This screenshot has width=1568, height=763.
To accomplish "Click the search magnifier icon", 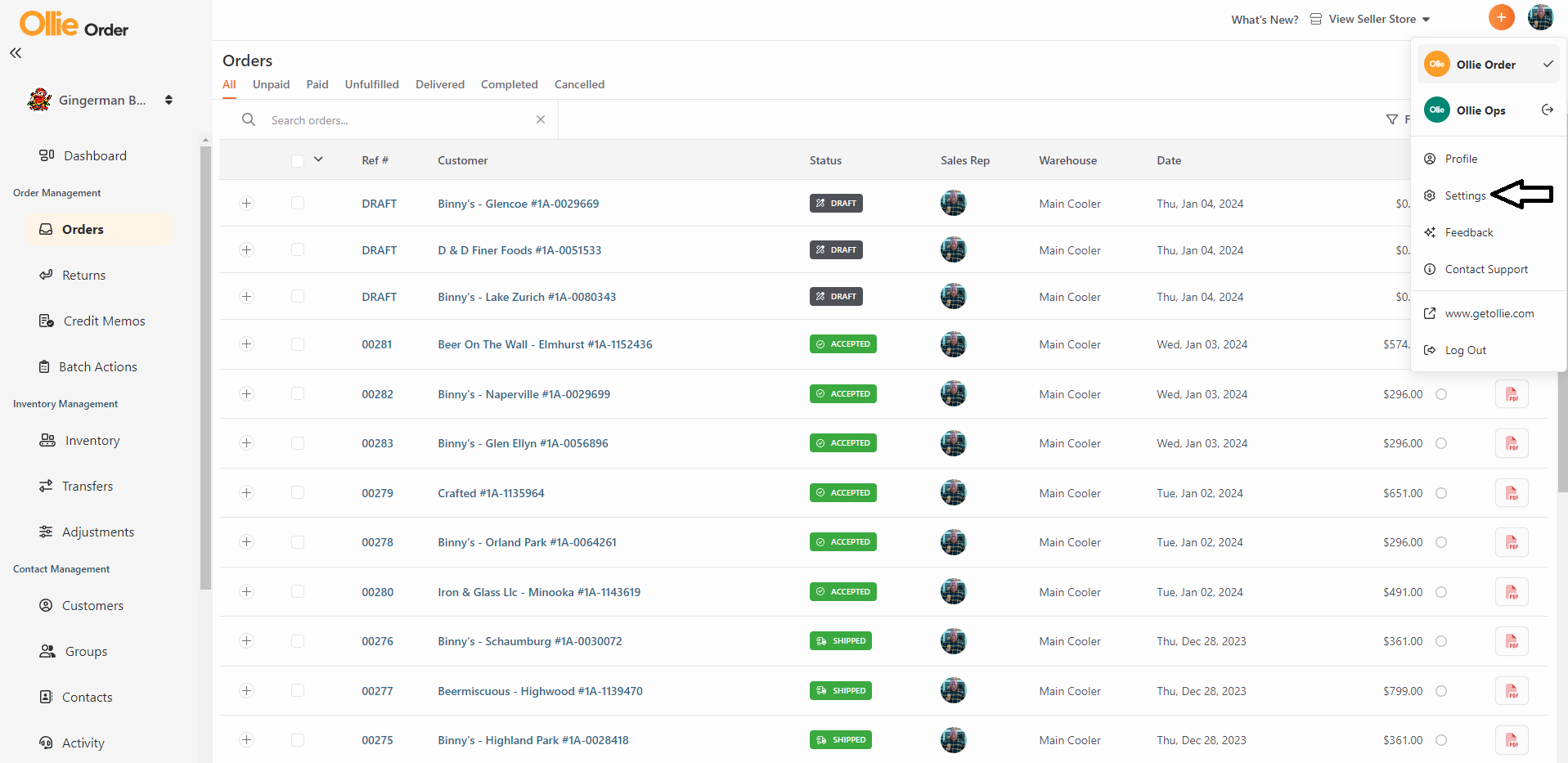I will point(249,119).
